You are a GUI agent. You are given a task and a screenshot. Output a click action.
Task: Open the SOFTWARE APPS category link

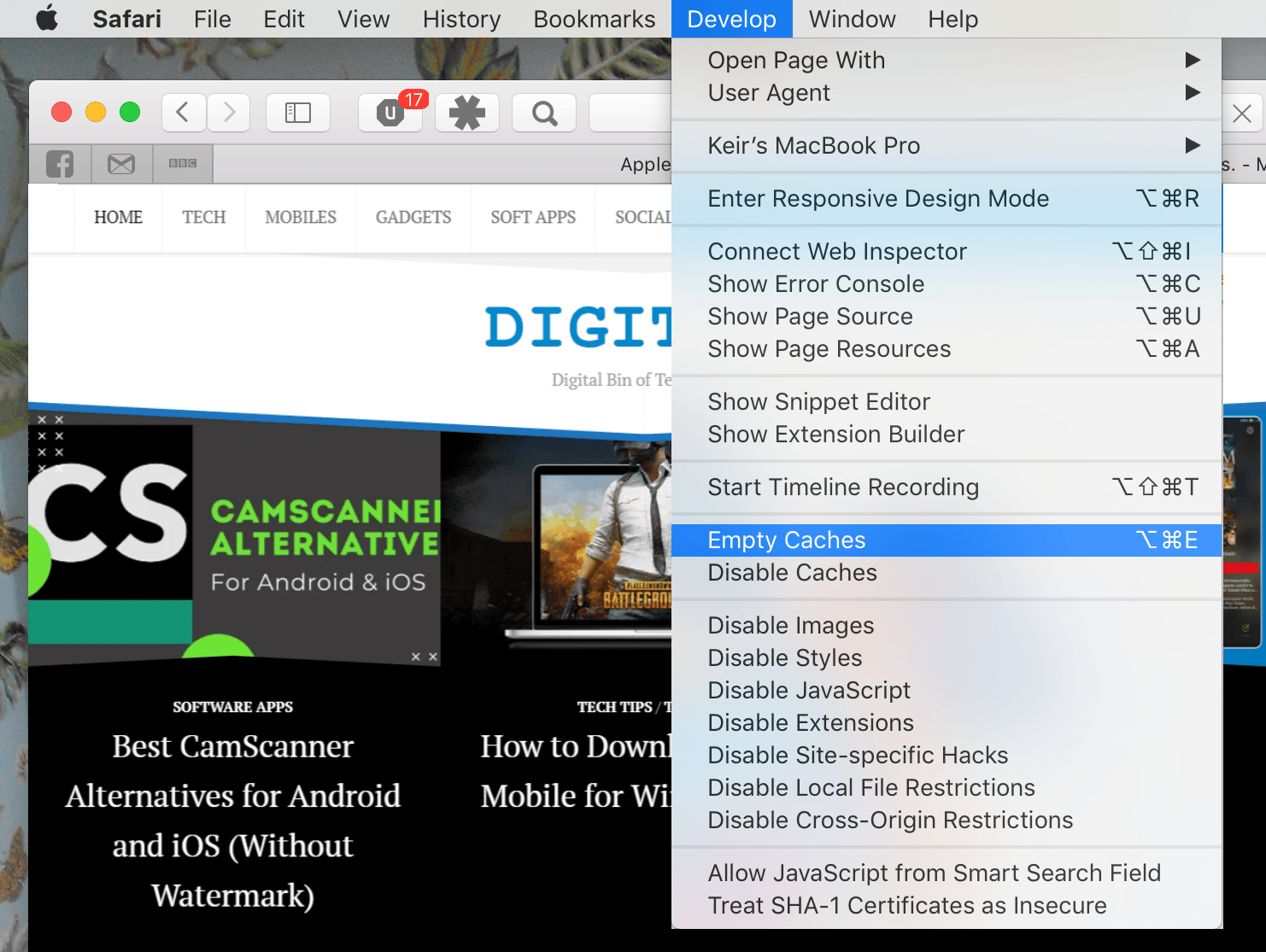pyautogui.click(x=232, y=707)
